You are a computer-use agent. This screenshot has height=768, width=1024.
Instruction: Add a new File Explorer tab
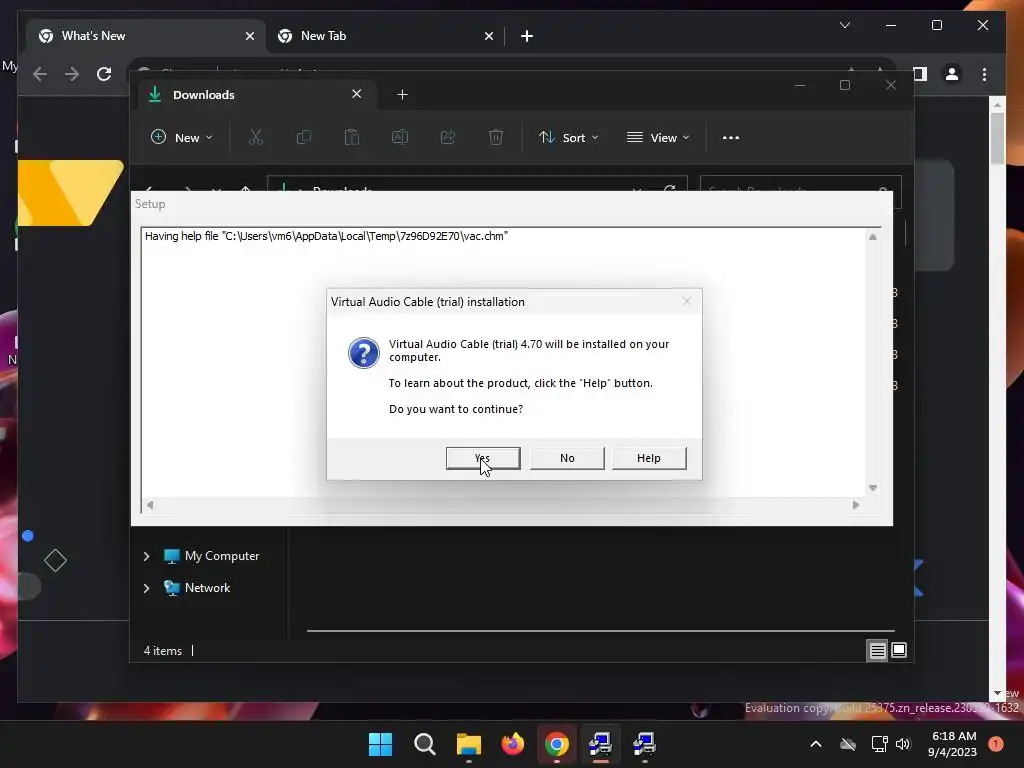(x=402, y=95)
